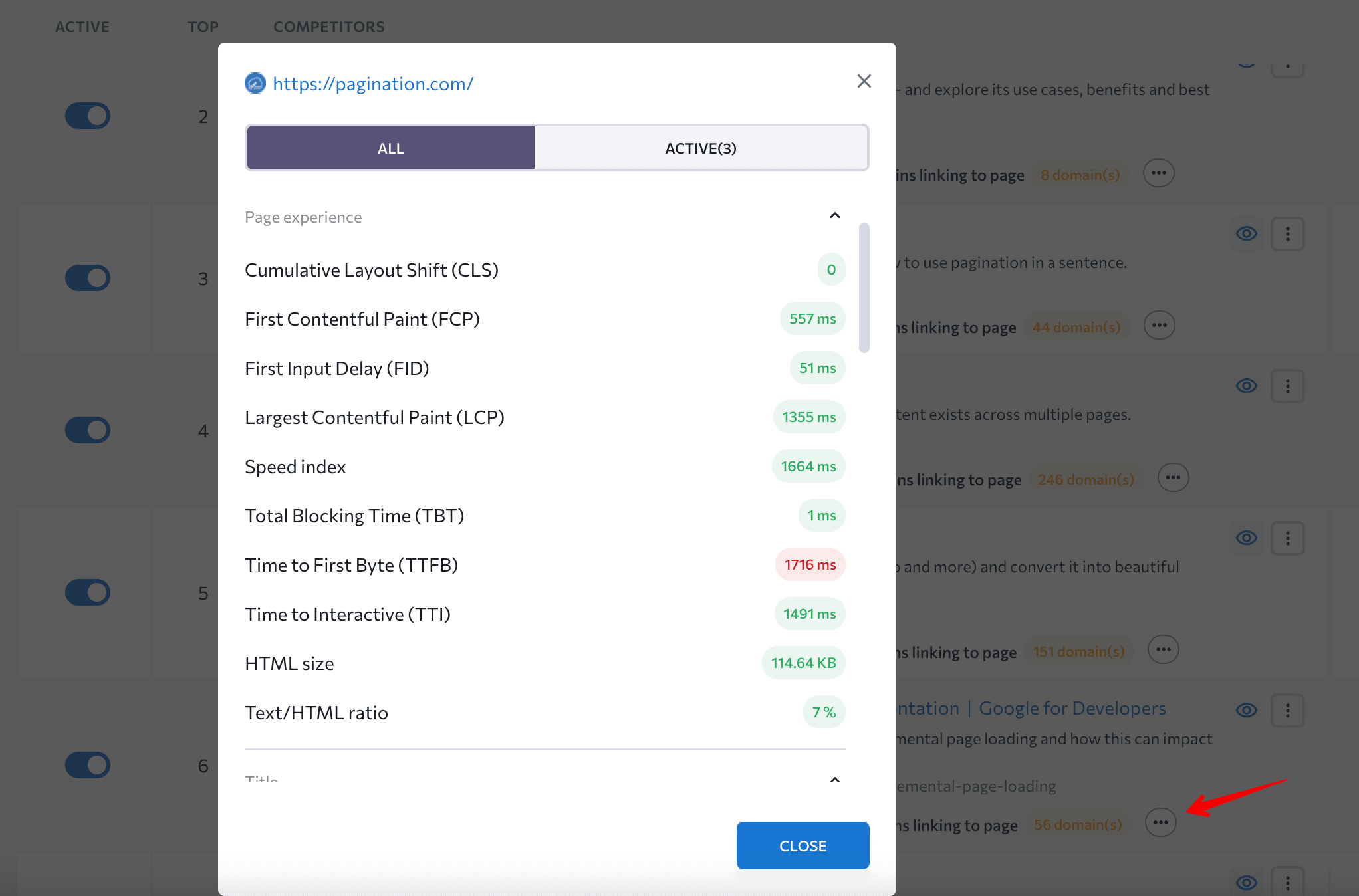The width and height of the screenshot is (1359, 896).
Task: Open the kebab menu on the Google for Developers row
Action: (x=1288, y=710)
